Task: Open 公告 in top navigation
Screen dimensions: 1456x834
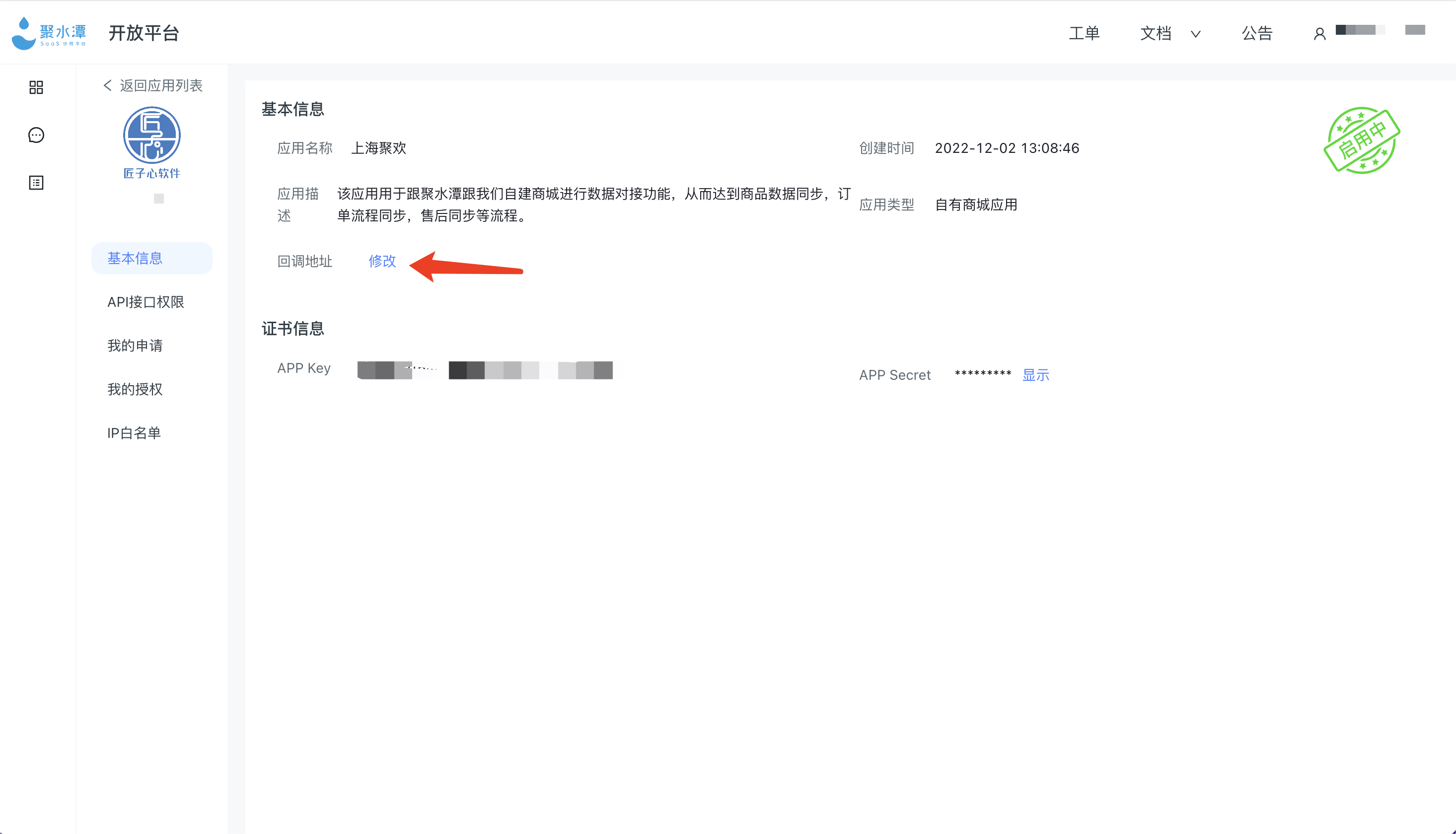Action: click(x=1257, y=34)
